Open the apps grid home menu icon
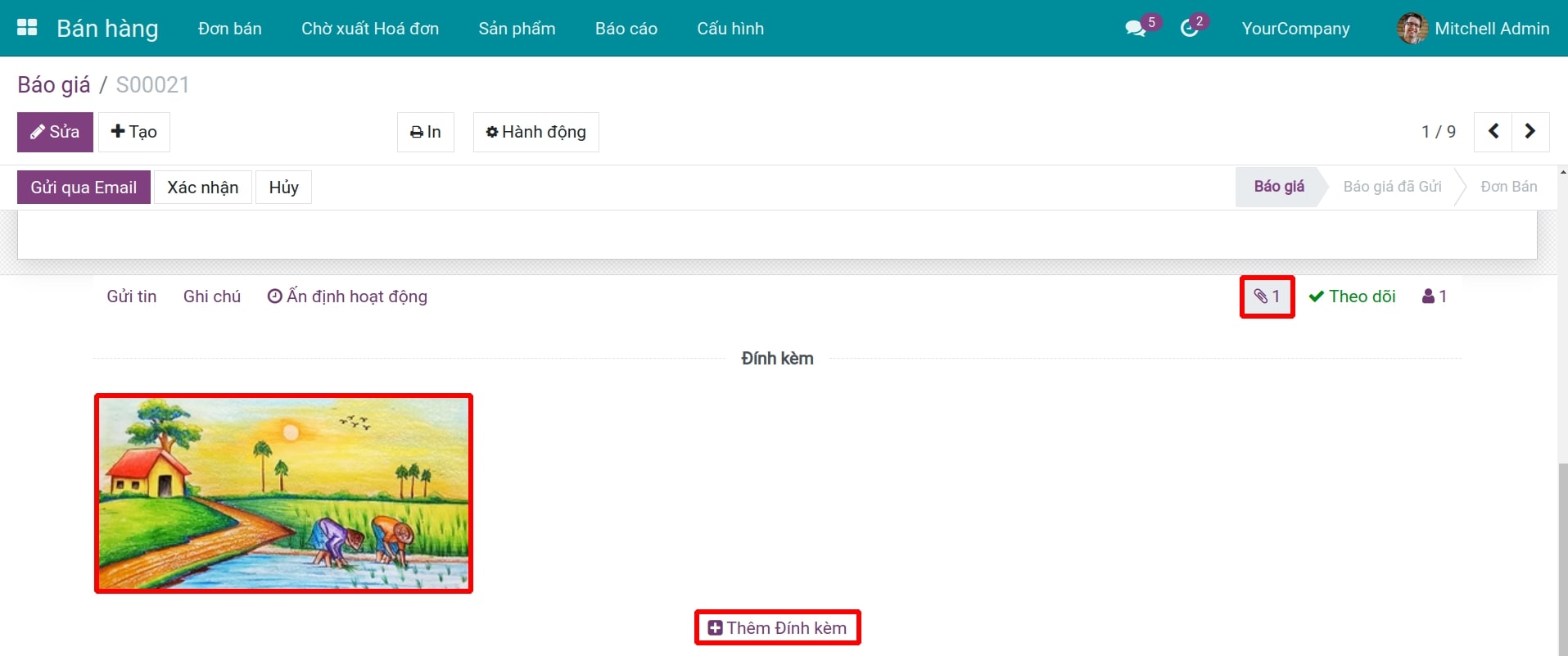 (27, 28)
